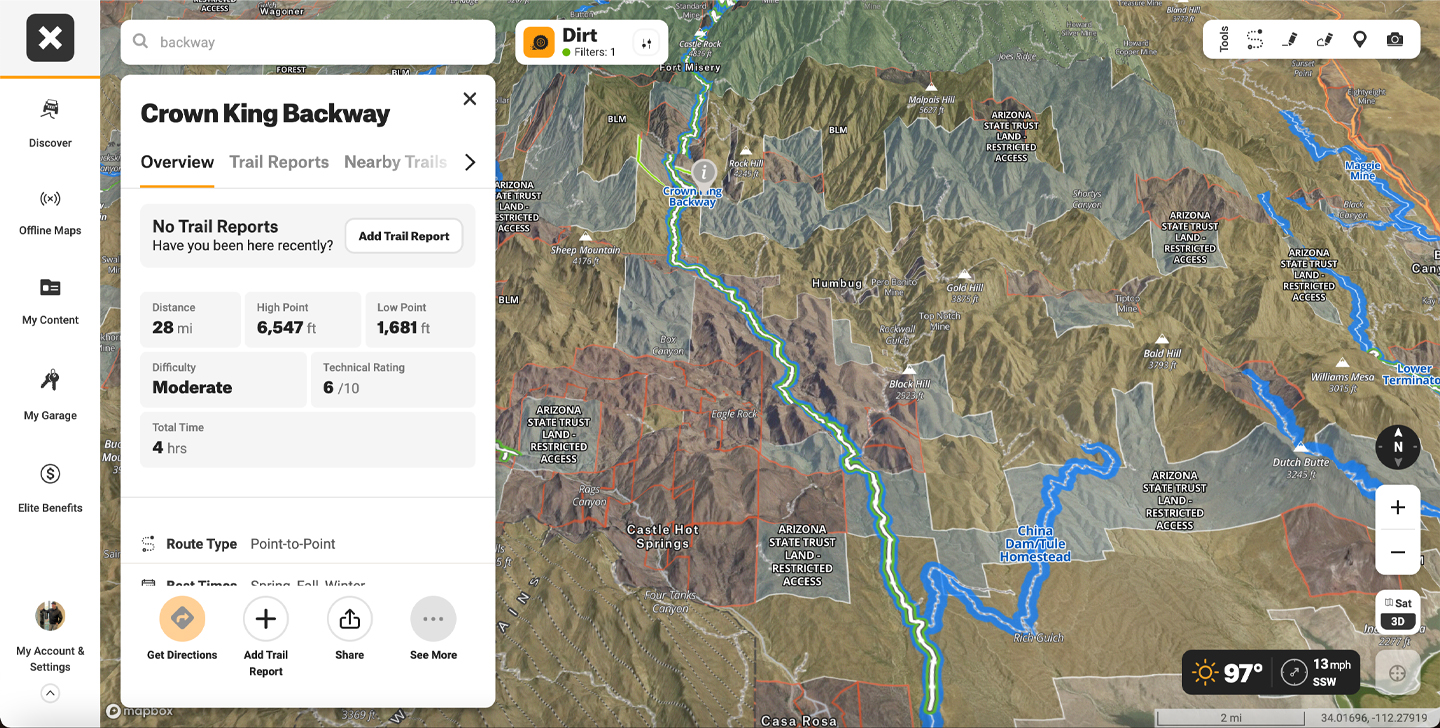Viewport: 1440px width, 728px height.
Task: Click the Route Type Point-to-Point row
Action: click(308, 544)
